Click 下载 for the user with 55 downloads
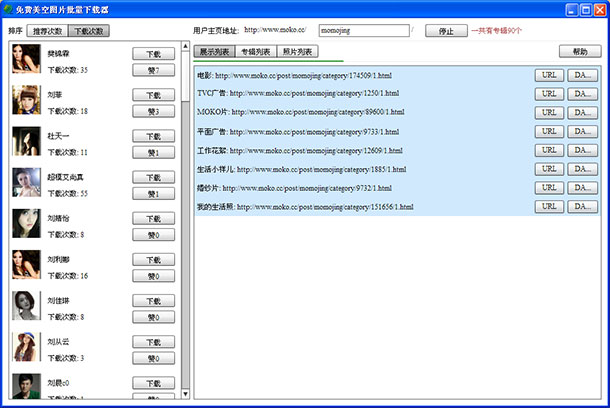The width and height of the screenshot is (610, 408). (153, 177)
